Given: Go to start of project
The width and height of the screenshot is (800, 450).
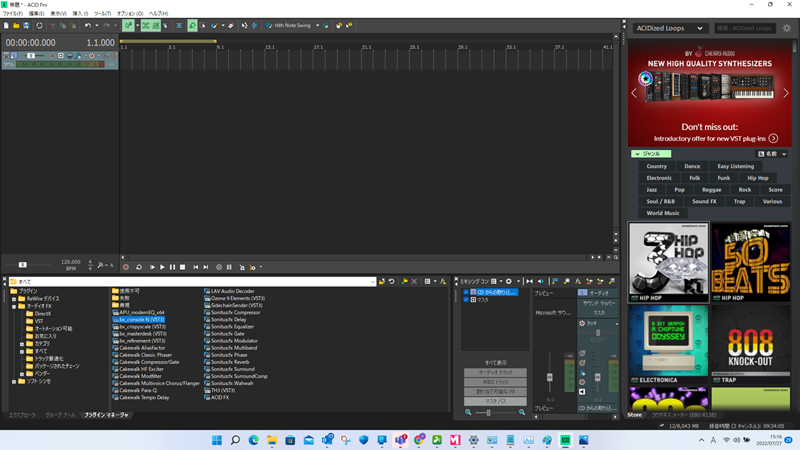Looking at the screenshot, I should tap(195, 267).
